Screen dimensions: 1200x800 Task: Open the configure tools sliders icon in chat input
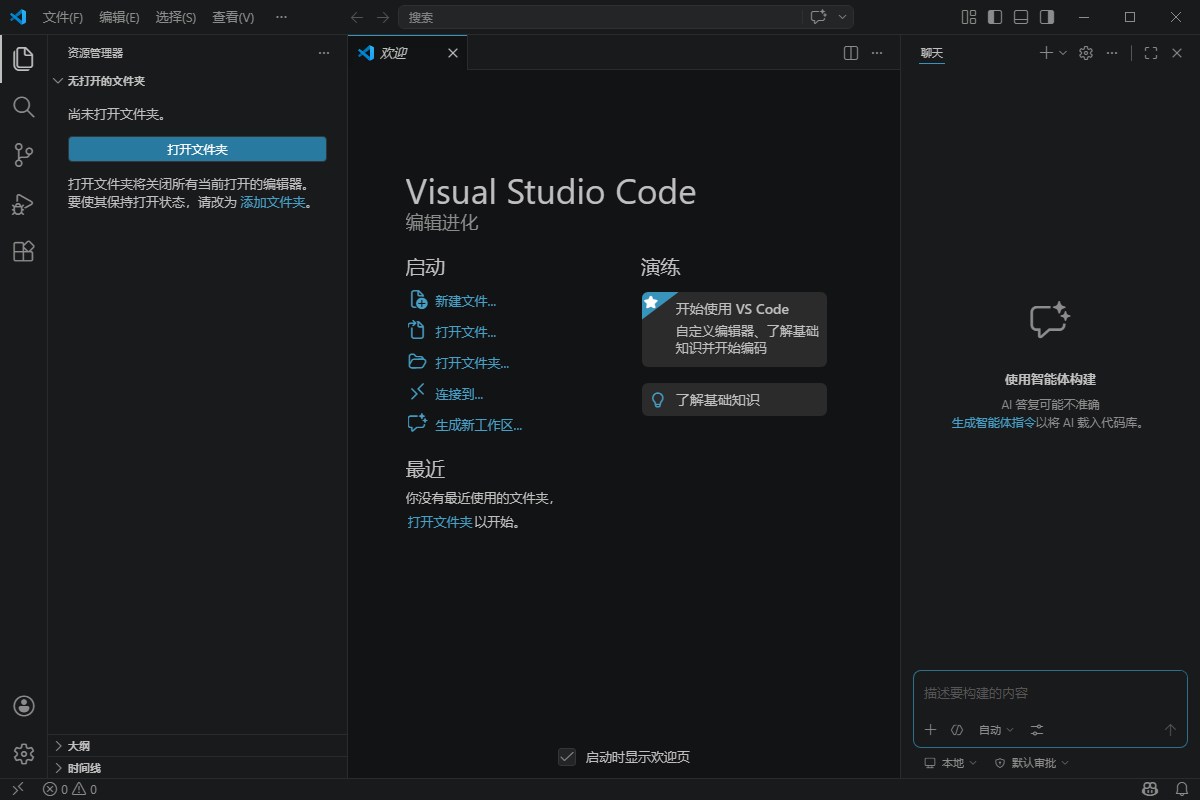(x=1037, y=730)
